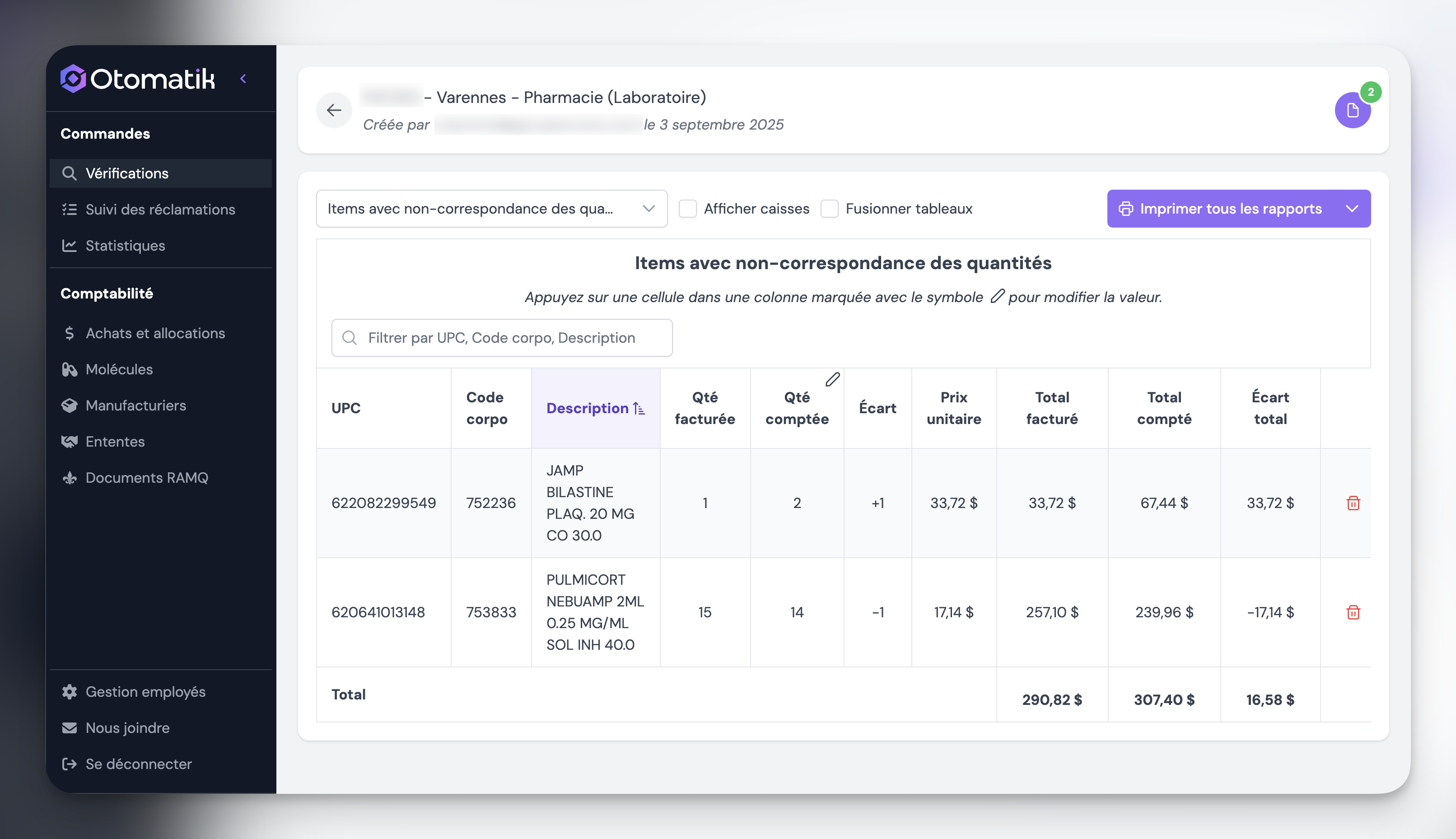Open the documents icon with badge 2

coord(1352,110)
